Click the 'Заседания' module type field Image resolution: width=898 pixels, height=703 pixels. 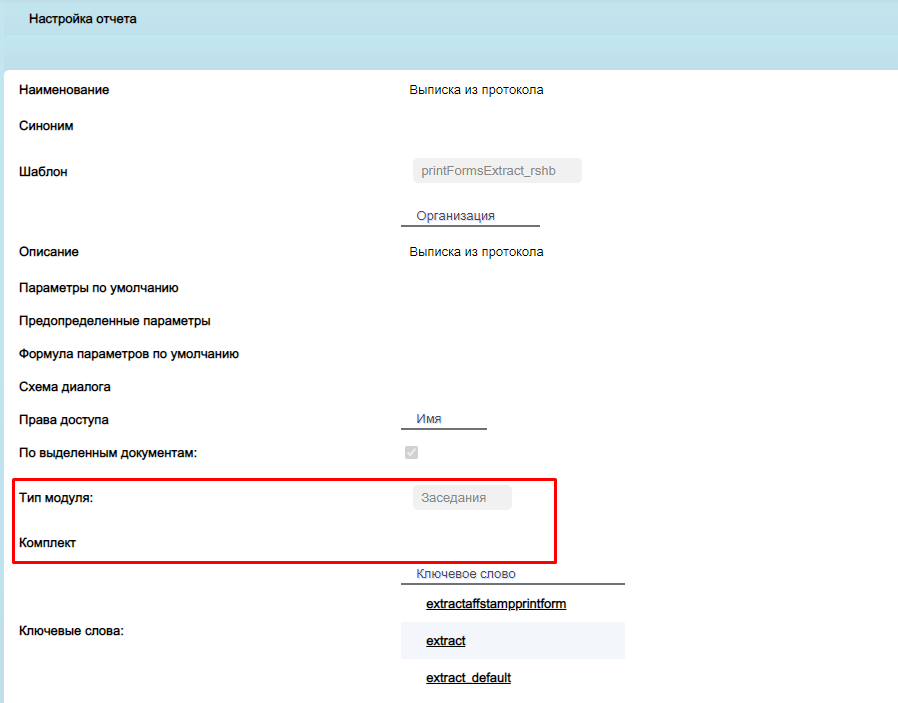pyautogui.click(x=462, y=497)
